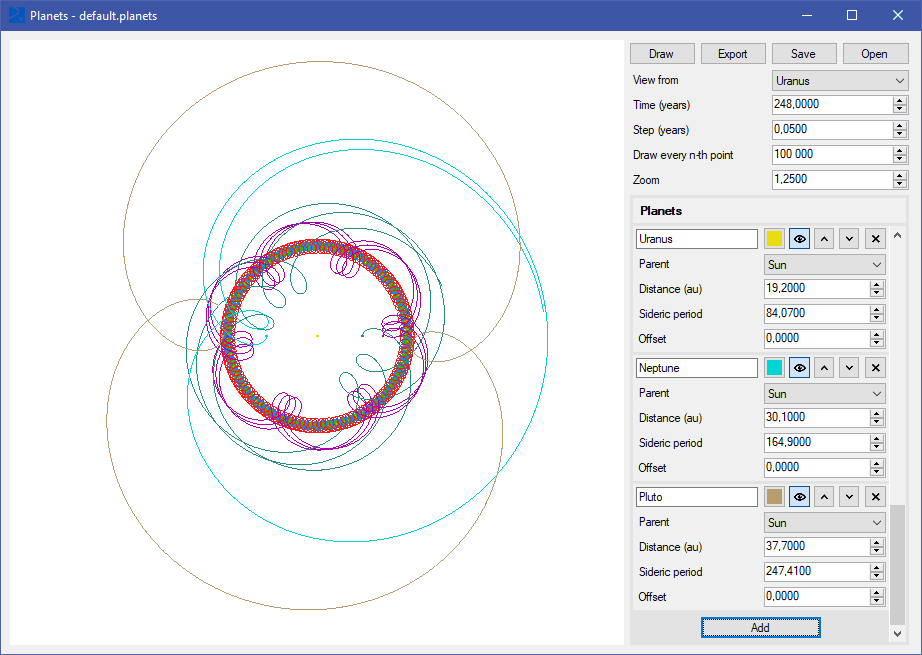
Task: Move Uranus up in the planet list
Action: pyautogui.click(x=824, y=239)
